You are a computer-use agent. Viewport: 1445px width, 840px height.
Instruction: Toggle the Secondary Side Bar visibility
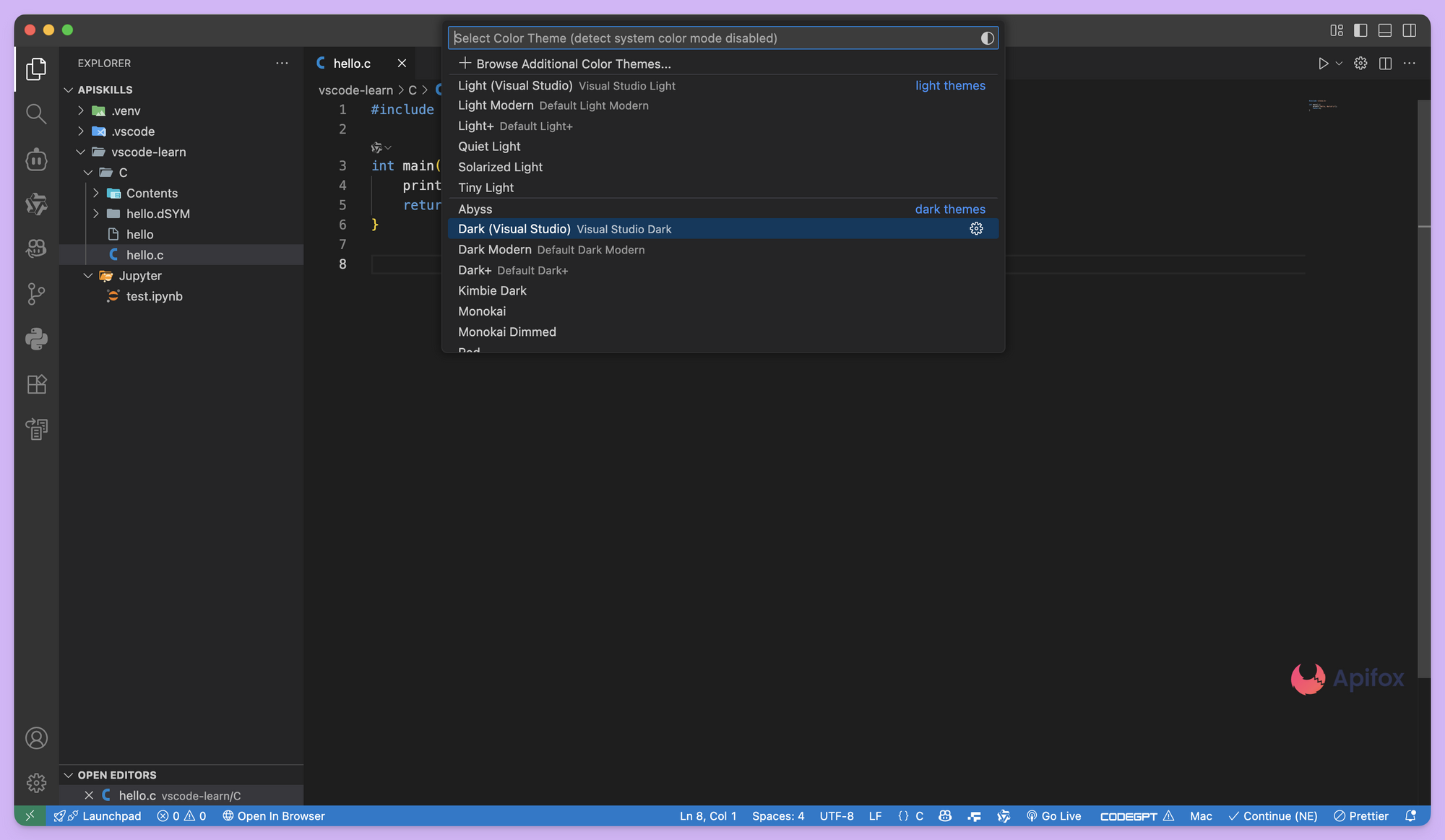1408,30
